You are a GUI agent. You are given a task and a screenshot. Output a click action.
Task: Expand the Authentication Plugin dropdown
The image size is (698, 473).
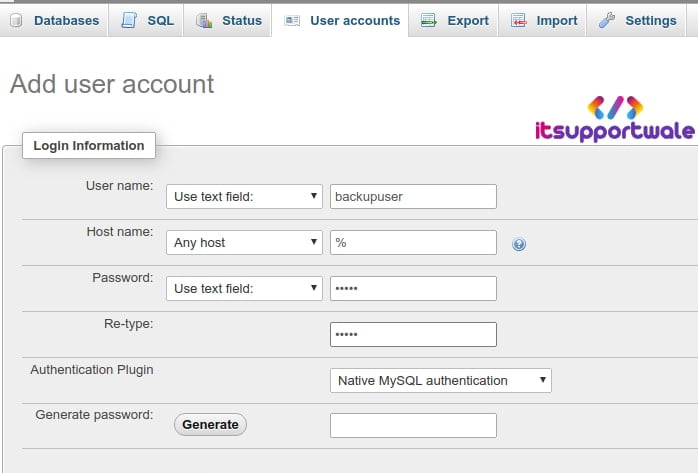[441, 380]
